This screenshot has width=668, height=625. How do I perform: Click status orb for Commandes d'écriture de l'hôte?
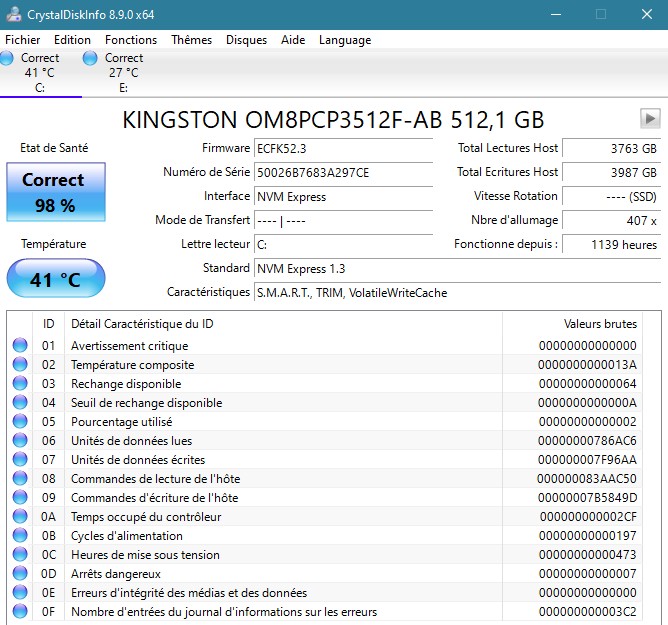coord(20,497)
